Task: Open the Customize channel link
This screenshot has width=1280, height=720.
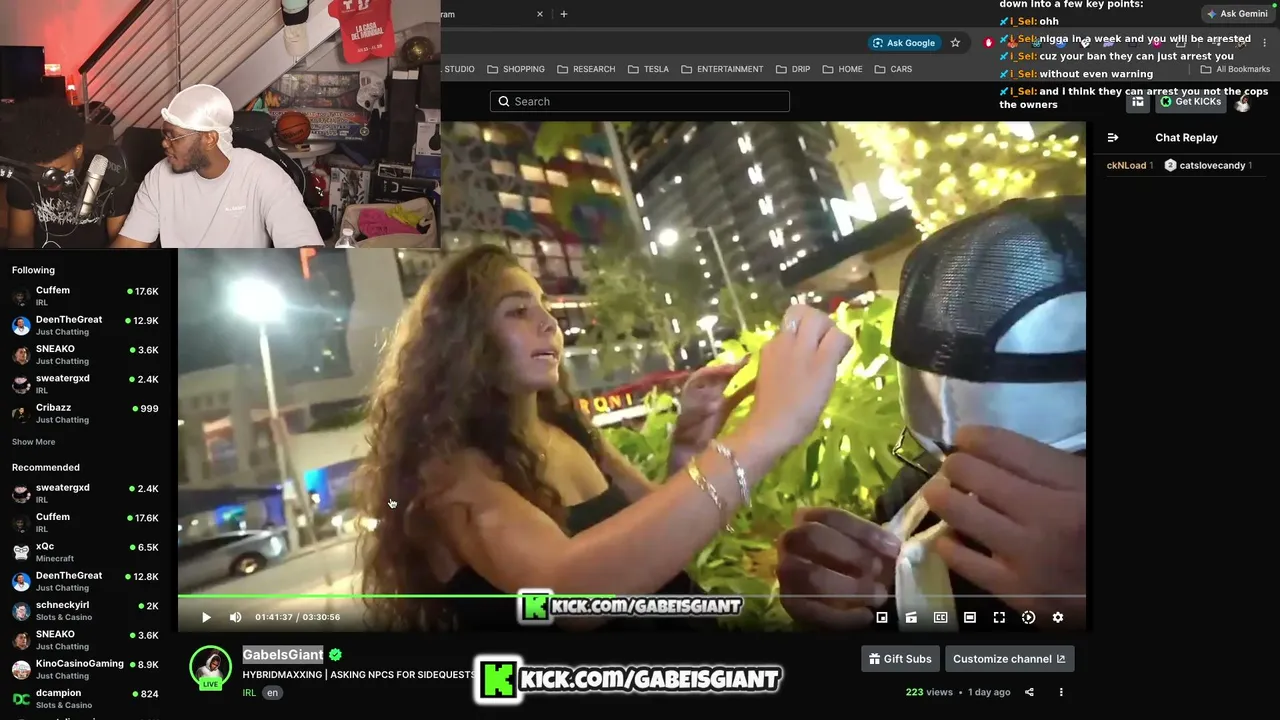Action: pos(1009,659)
